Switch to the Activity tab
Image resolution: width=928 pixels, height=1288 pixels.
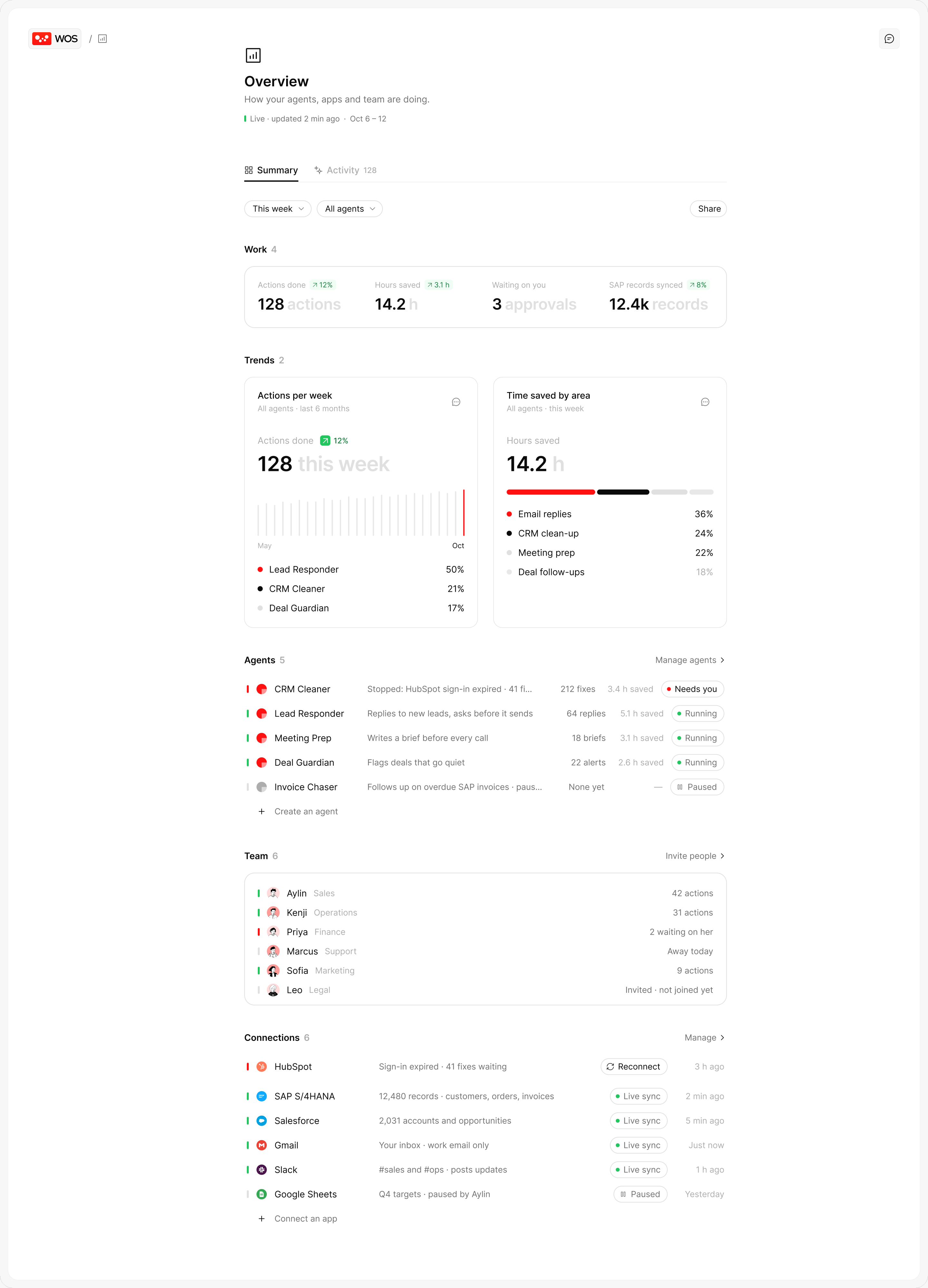pyautogui.click(x=345, y=170)
